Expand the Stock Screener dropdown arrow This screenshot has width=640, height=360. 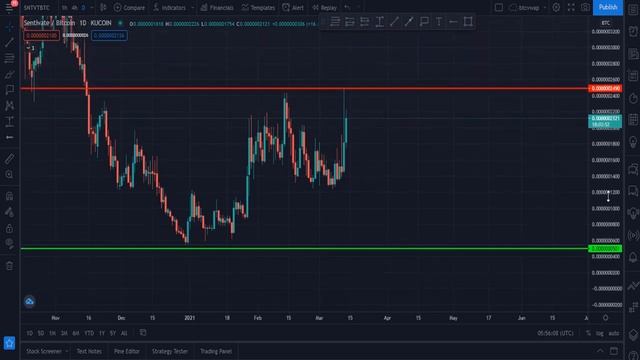pos(67,351)
